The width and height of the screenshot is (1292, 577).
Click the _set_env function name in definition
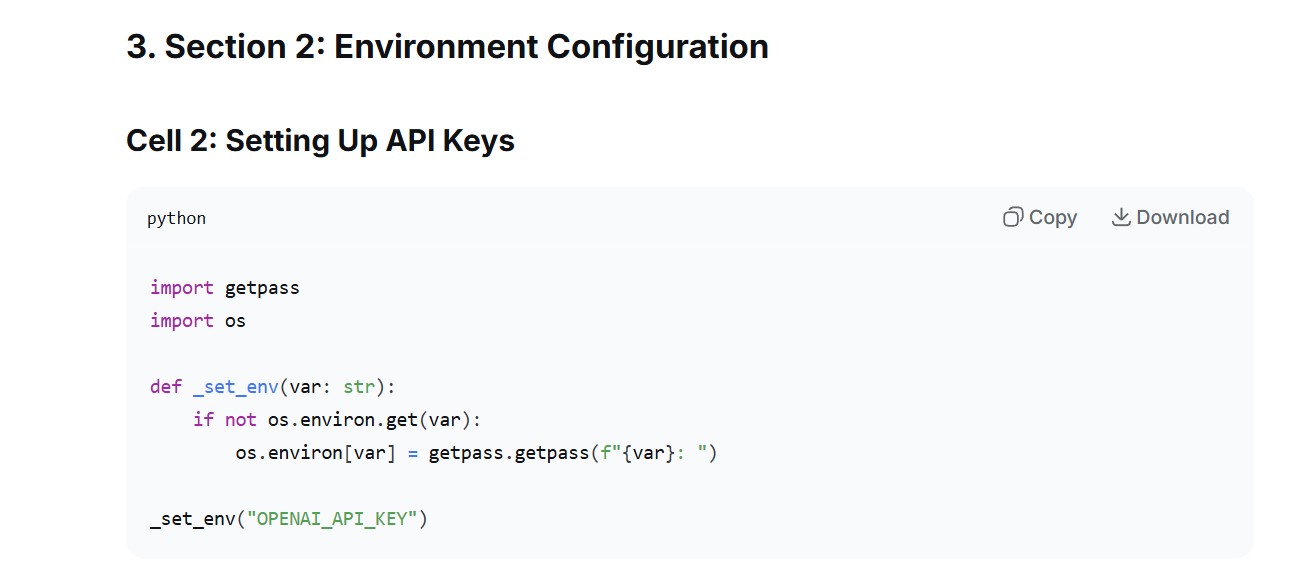236,387
